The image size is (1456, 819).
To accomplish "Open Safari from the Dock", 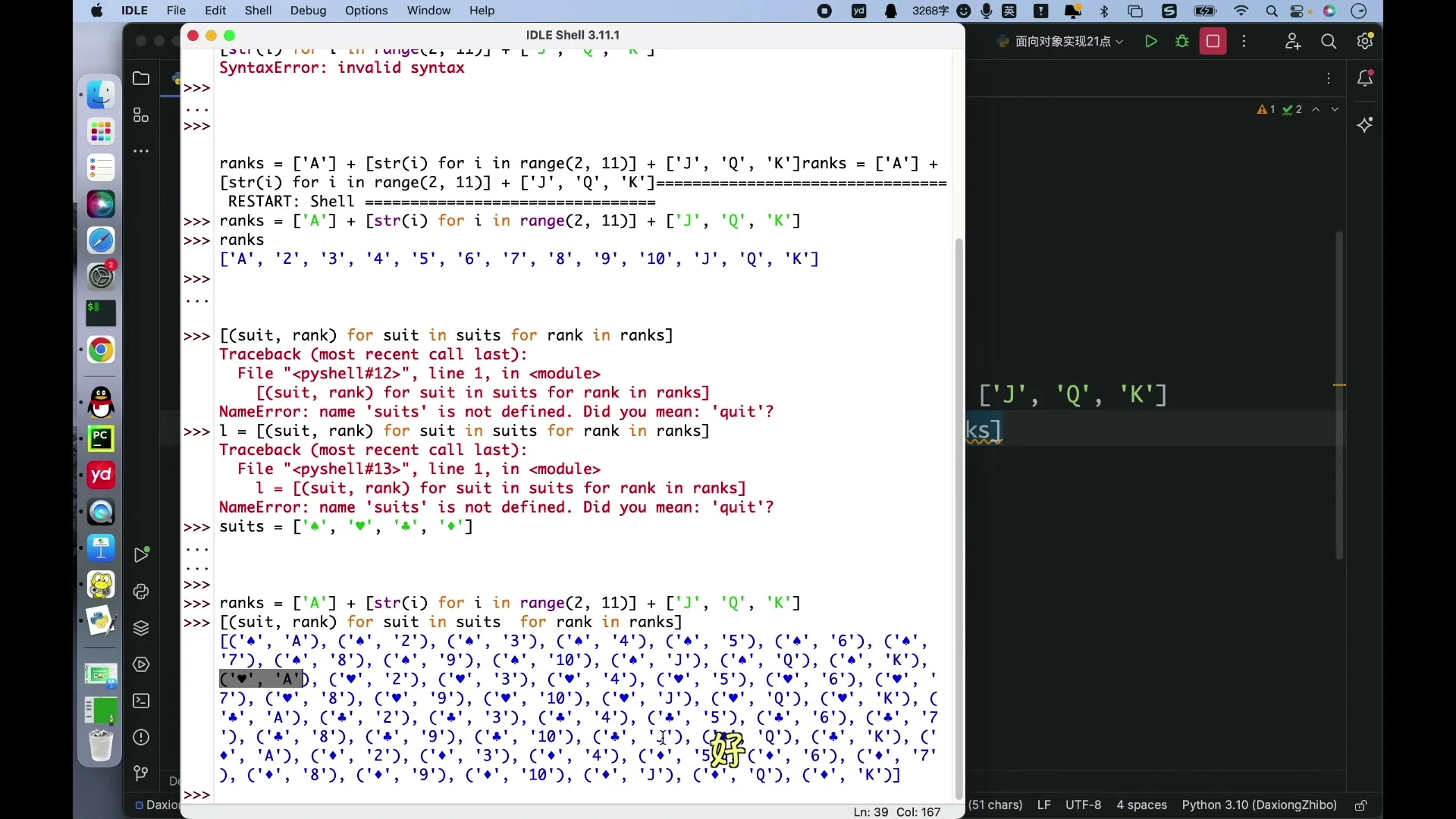I will pos(101,240).
